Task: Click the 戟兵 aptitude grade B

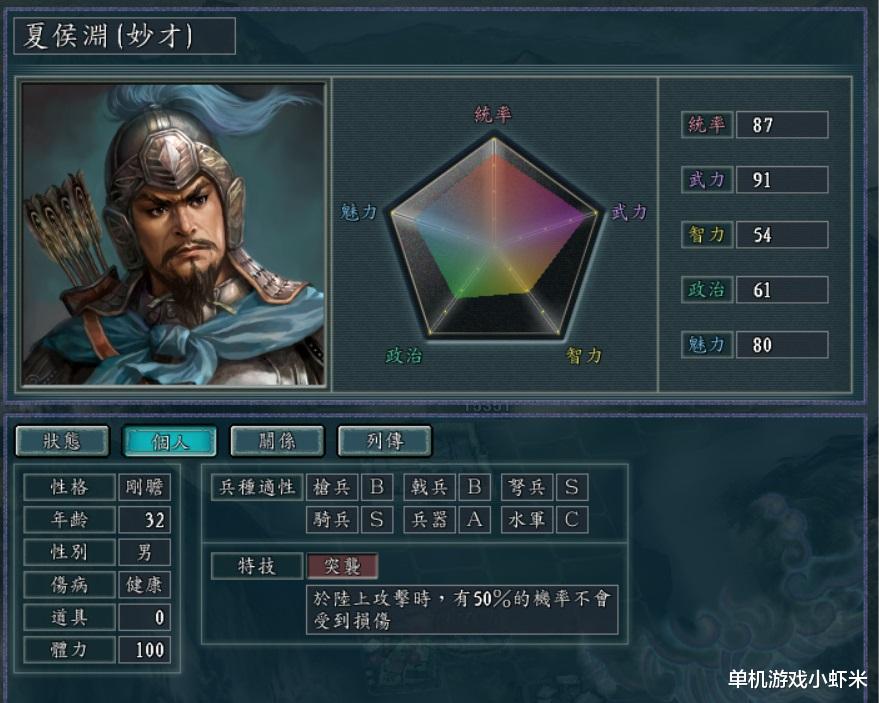Action: pyautogui.click(x=474, y=487)
